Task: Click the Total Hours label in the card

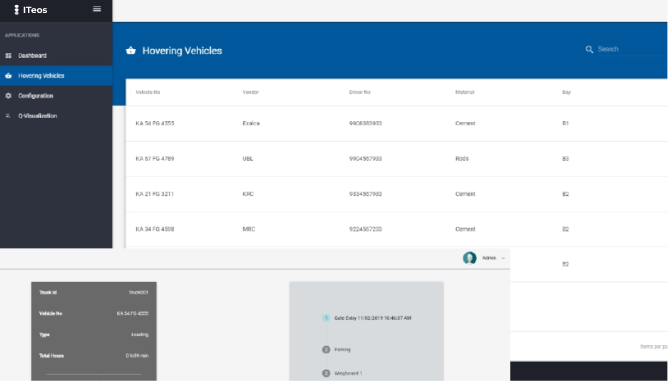Action: coord(52,355)
